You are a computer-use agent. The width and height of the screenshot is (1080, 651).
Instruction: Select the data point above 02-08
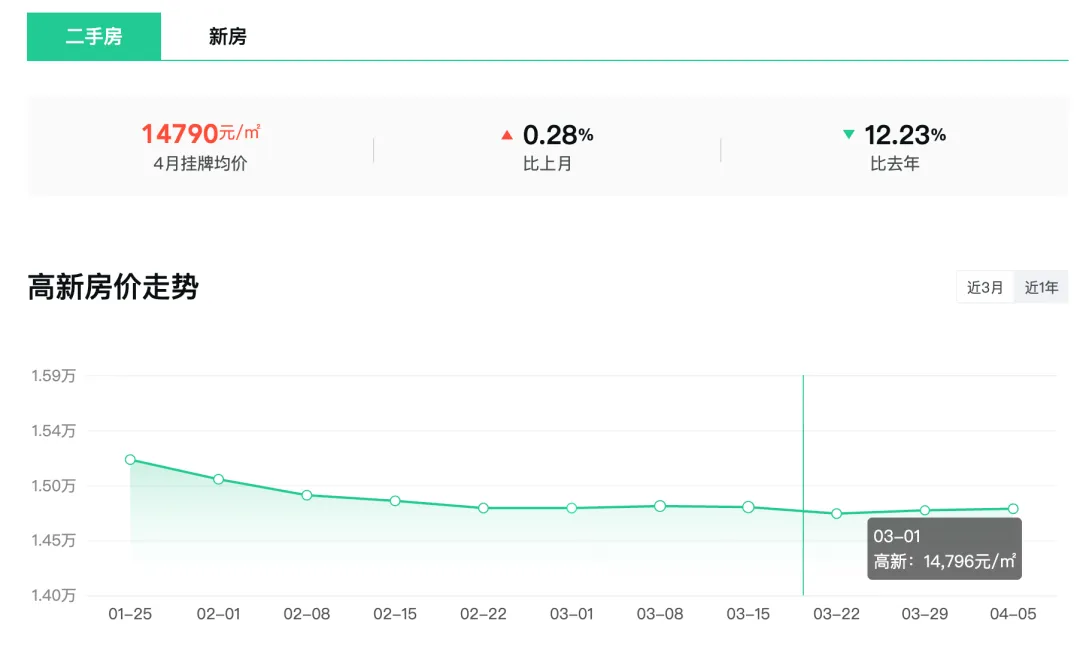coord(307,495)
